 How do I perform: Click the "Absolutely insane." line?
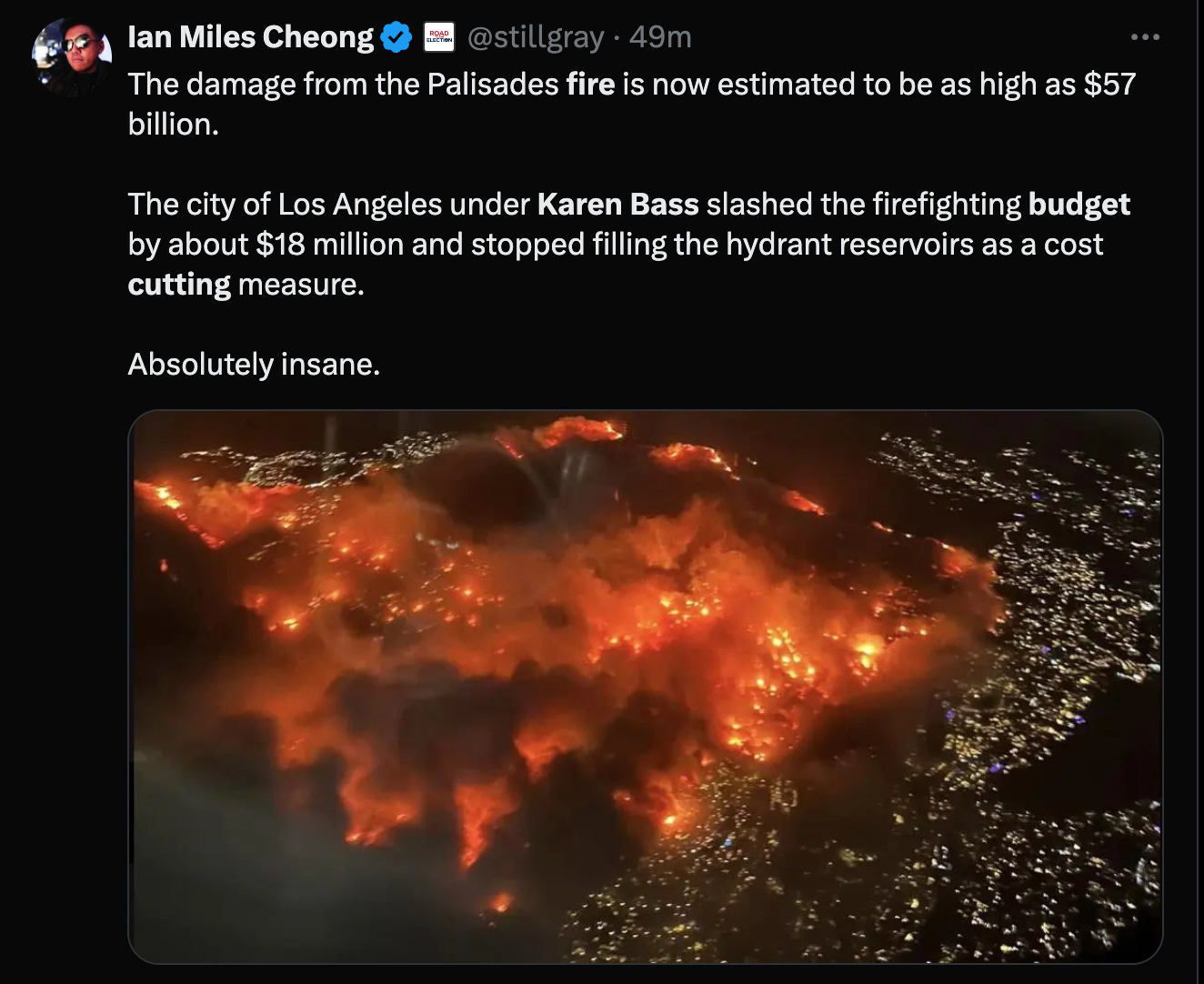(254, 365)
